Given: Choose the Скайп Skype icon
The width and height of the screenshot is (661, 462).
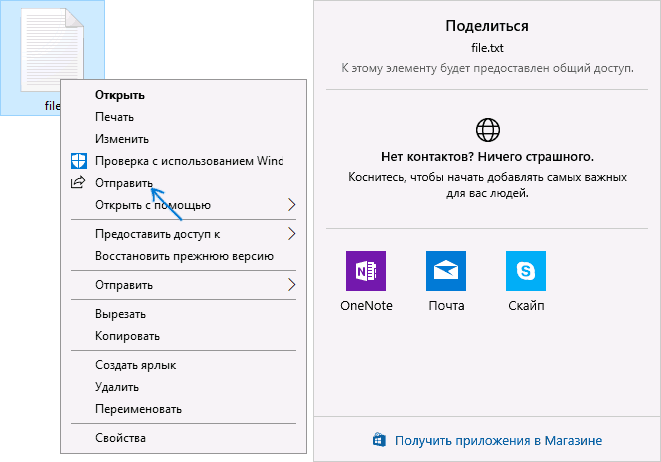Looking at the screenshot, I should click(x=526, y=271).
